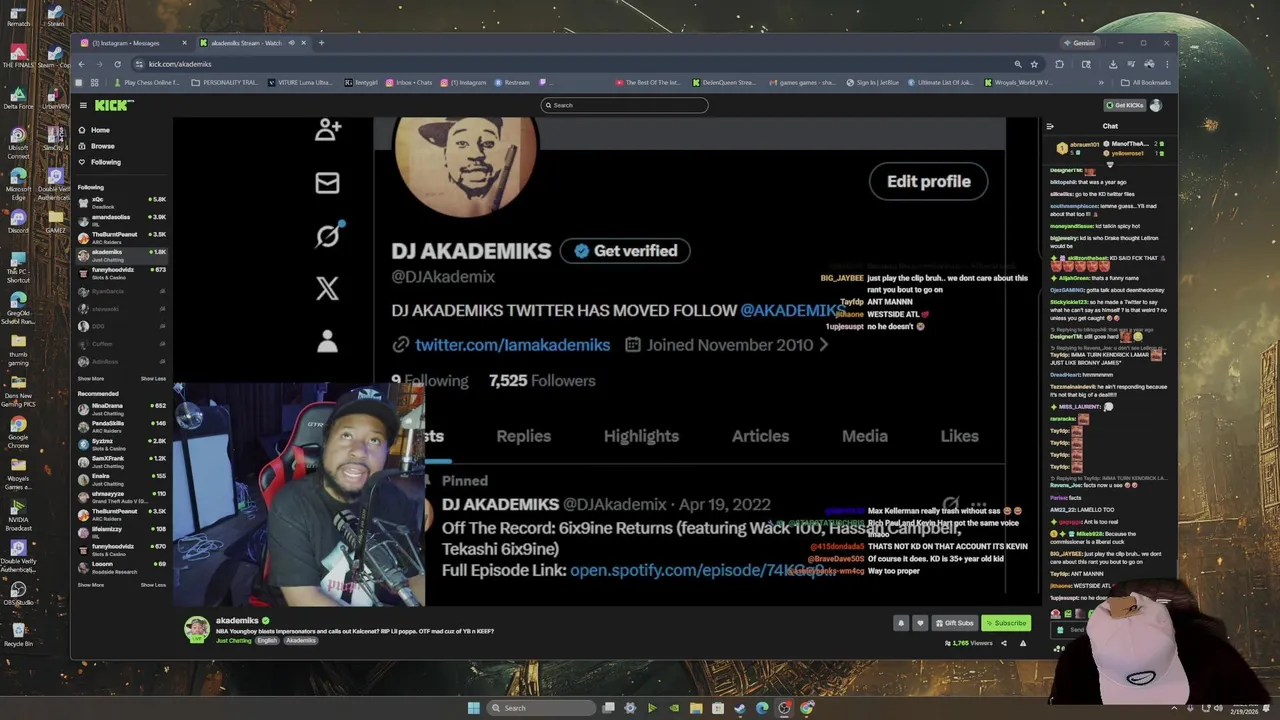Open File Explorer from the taskbar
The height and width of the screenshot is (720, 1280).
pyautogui.click(x=696, y=708)
